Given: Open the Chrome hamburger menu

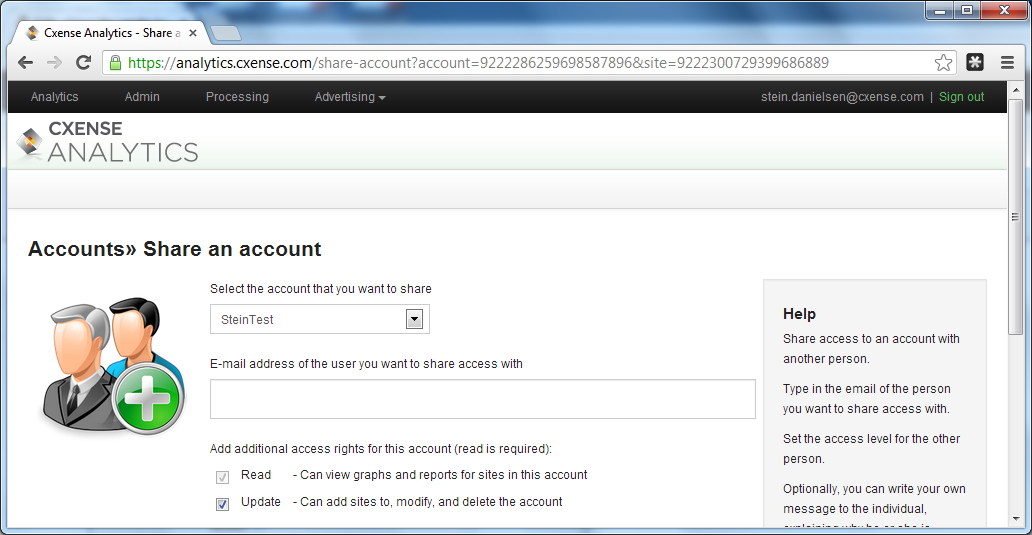Looking at the screenshot, I should click(x=1007, y=63).
